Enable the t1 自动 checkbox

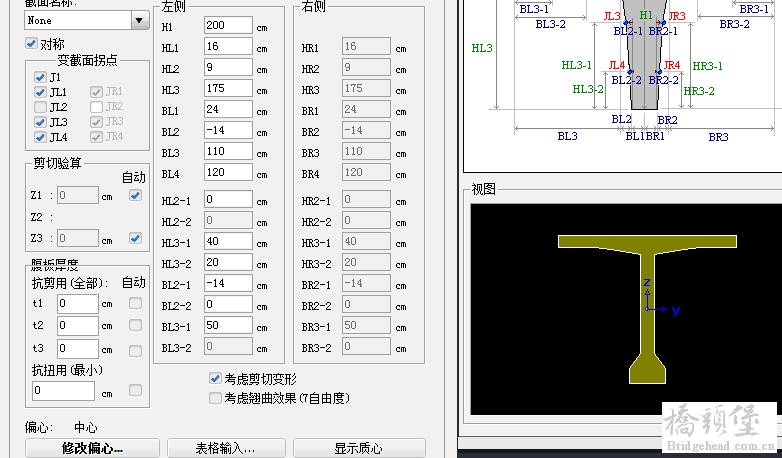click(135, 303)
